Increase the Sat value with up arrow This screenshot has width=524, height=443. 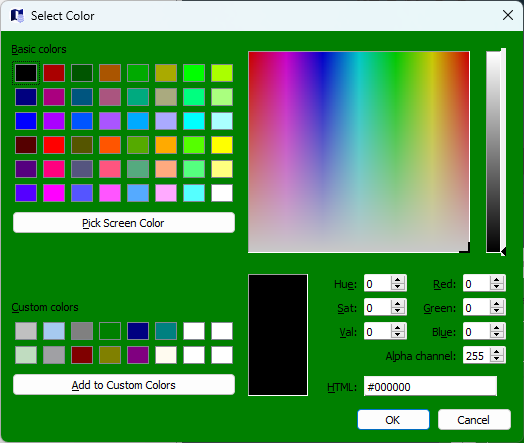[398, 304]
